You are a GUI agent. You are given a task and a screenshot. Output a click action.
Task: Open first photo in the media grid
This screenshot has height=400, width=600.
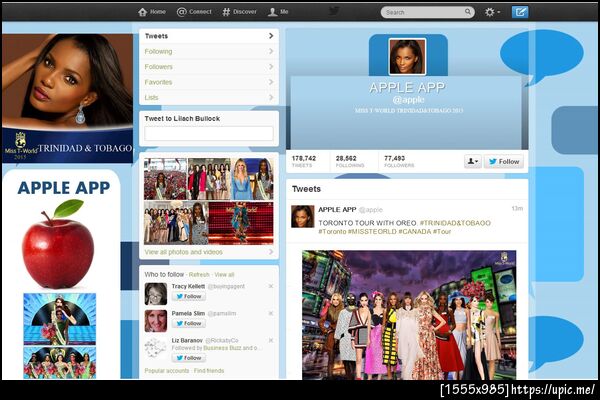165,179
